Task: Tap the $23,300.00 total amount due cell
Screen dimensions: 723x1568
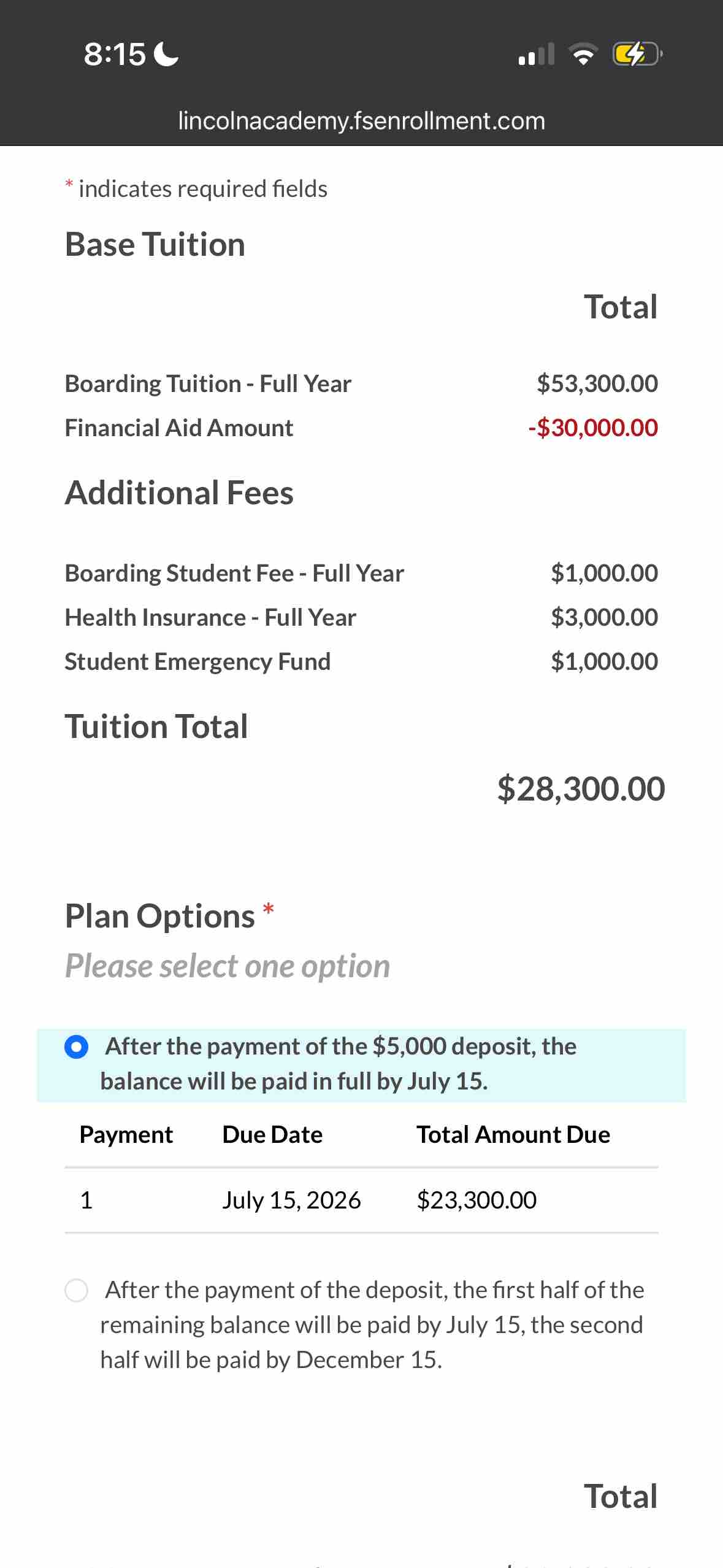Action: [476, 1201]
